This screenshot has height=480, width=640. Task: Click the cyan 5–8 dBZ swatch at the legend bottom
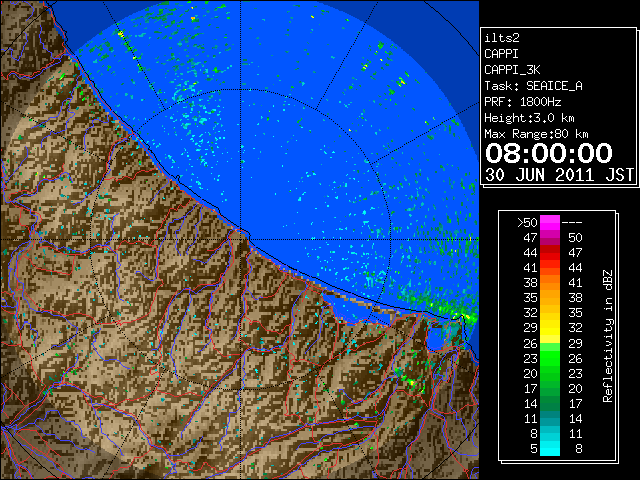tap(550, 448)
